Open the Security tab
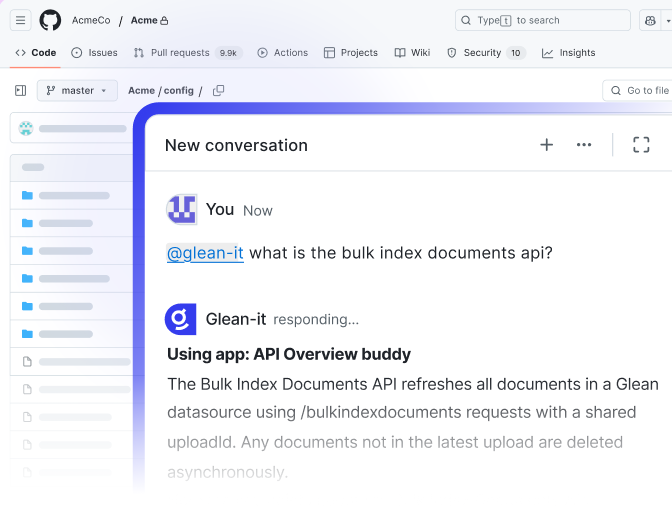This screenshot has width=672, height=520. pos(486,53)
